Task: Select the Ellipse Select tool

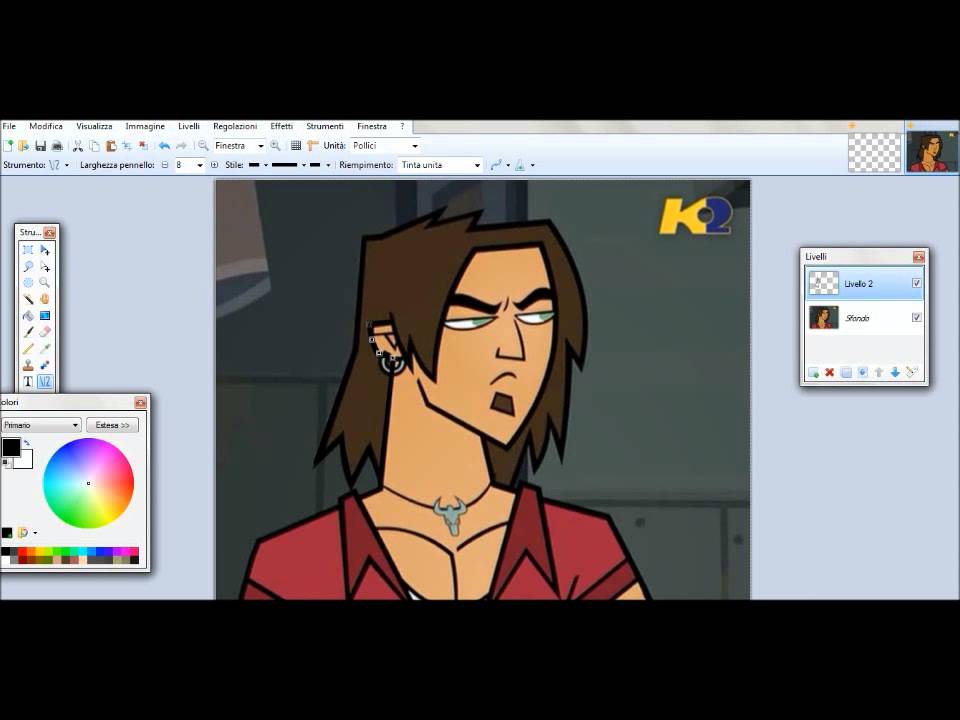Action: click(28, 283)
